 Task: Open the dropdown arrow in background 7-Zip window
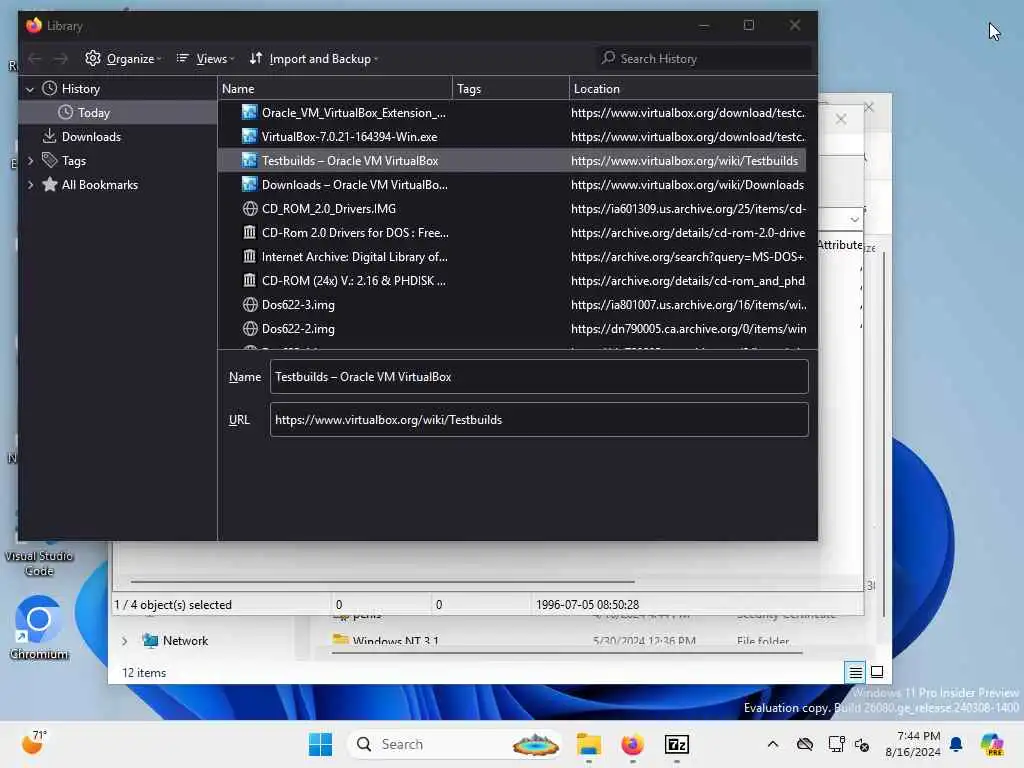pyautogui.click(x=854, y=219)
